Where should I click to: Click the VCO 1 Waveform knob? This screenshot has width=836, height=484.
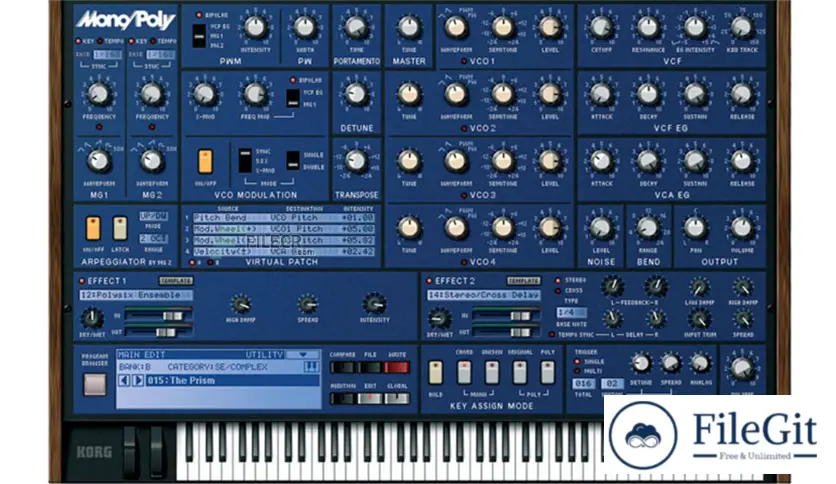coord(455,27)
